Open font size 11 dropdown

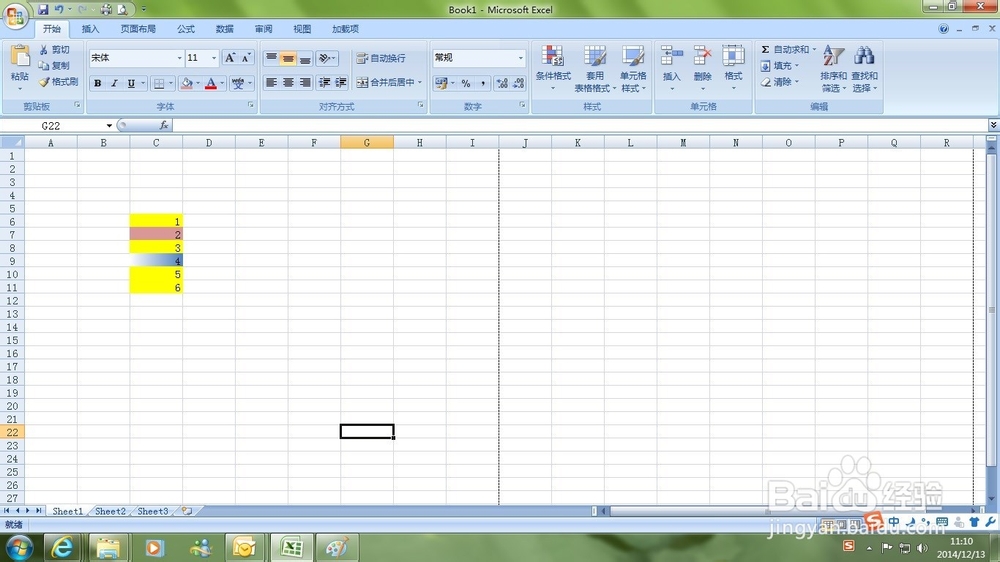[x=214, y=58]
